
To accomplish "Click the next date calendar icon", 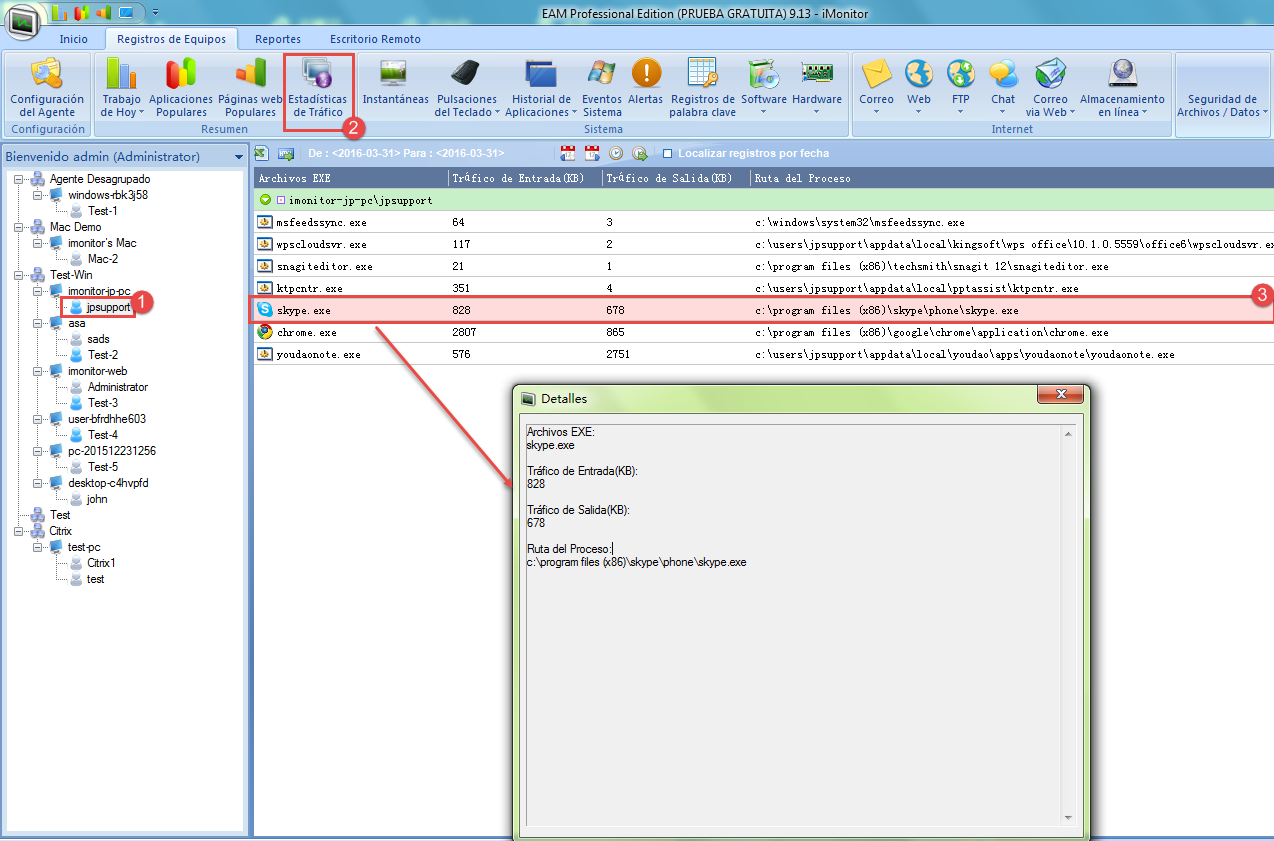I will (x=592, y=153).
